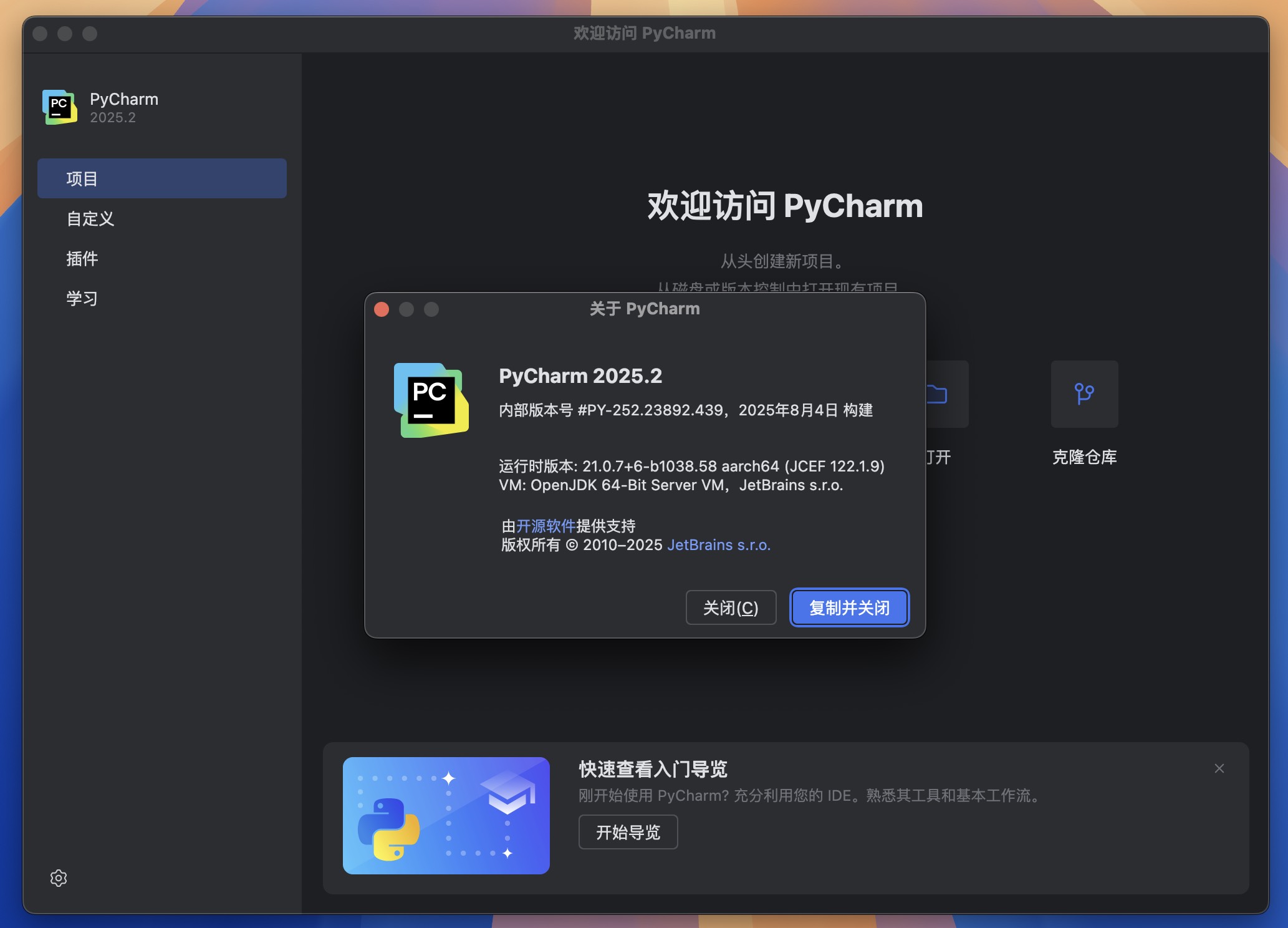Click the 关闭(C) button
Screen dimensions: 1288x928
[x=731, y=607]
